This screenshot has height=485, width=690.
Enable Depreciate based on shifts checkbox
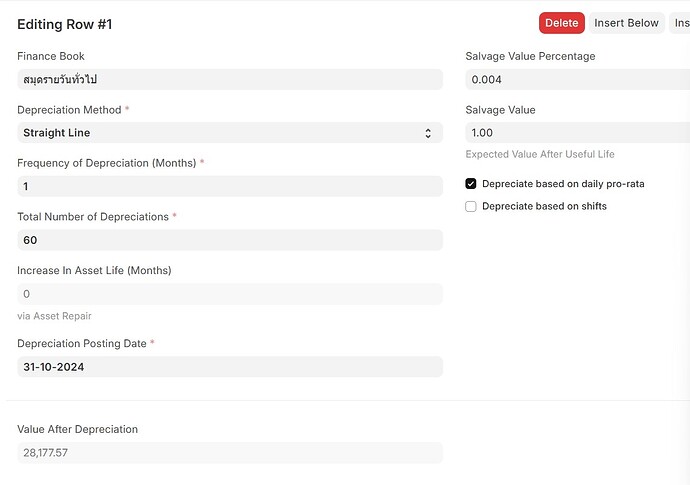click(470, 206)
